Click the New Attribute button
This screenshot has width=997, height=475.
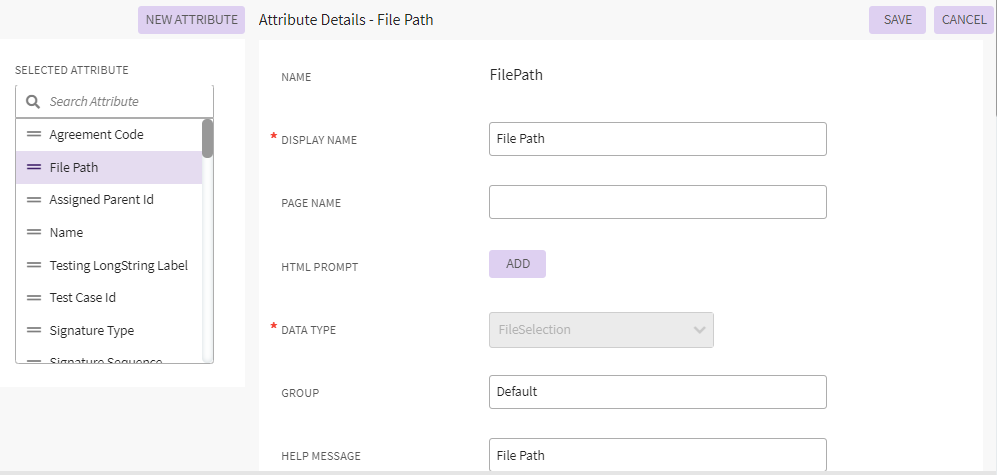[191, 20]
